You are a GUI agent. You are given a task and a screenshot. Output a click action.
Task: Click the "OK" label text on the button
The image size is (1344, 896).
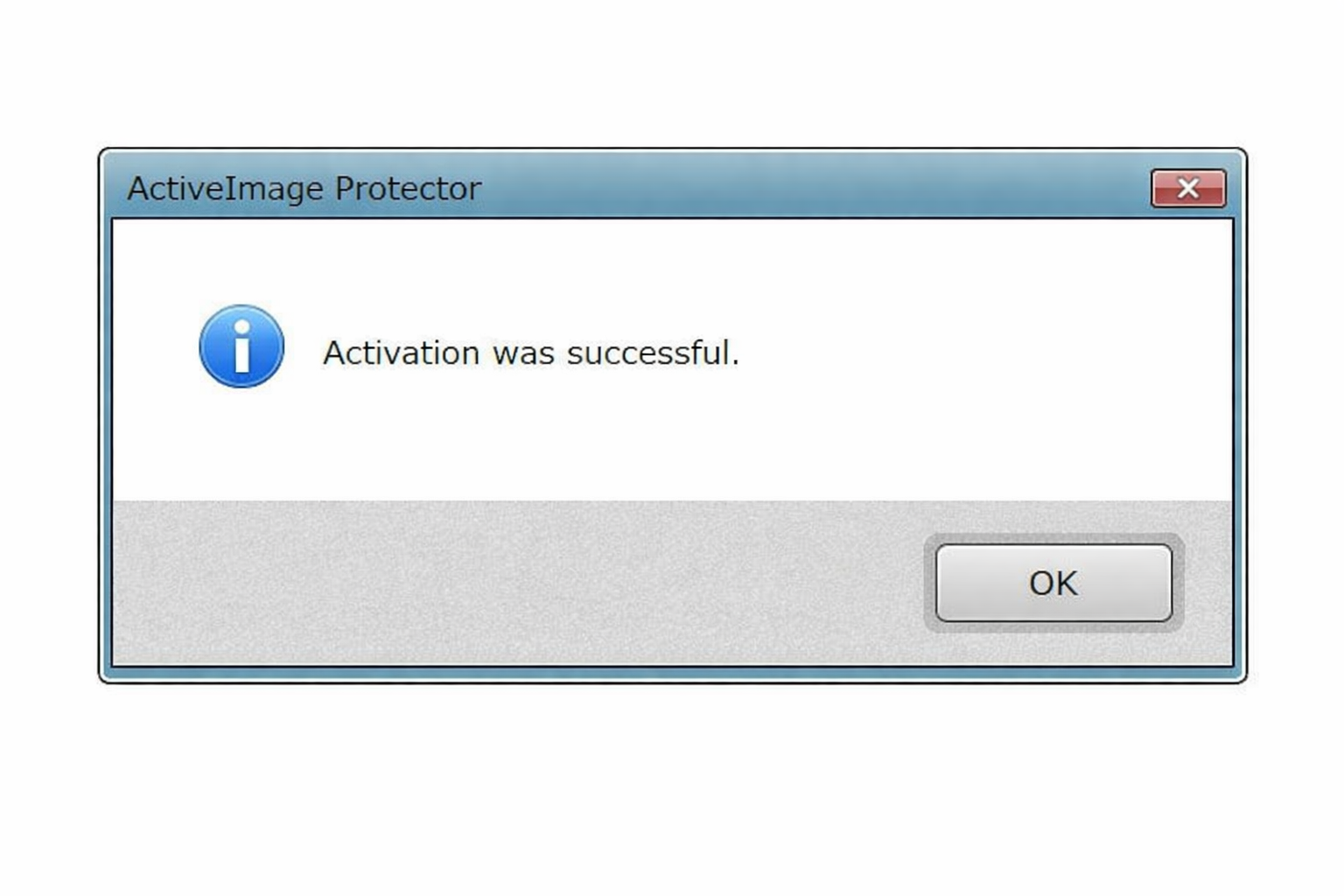[1053, 583]
